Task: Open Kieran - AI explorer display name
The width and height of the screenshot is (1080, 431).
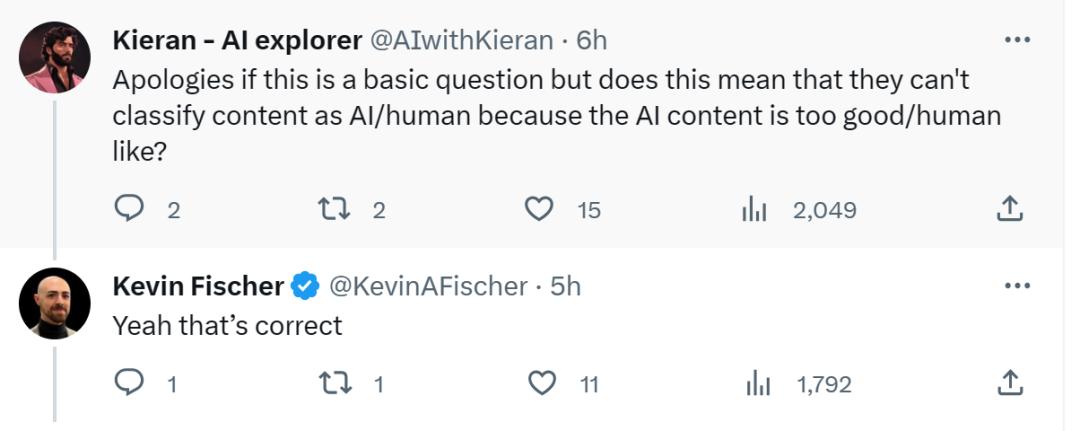Action: (x=237, y=40)
